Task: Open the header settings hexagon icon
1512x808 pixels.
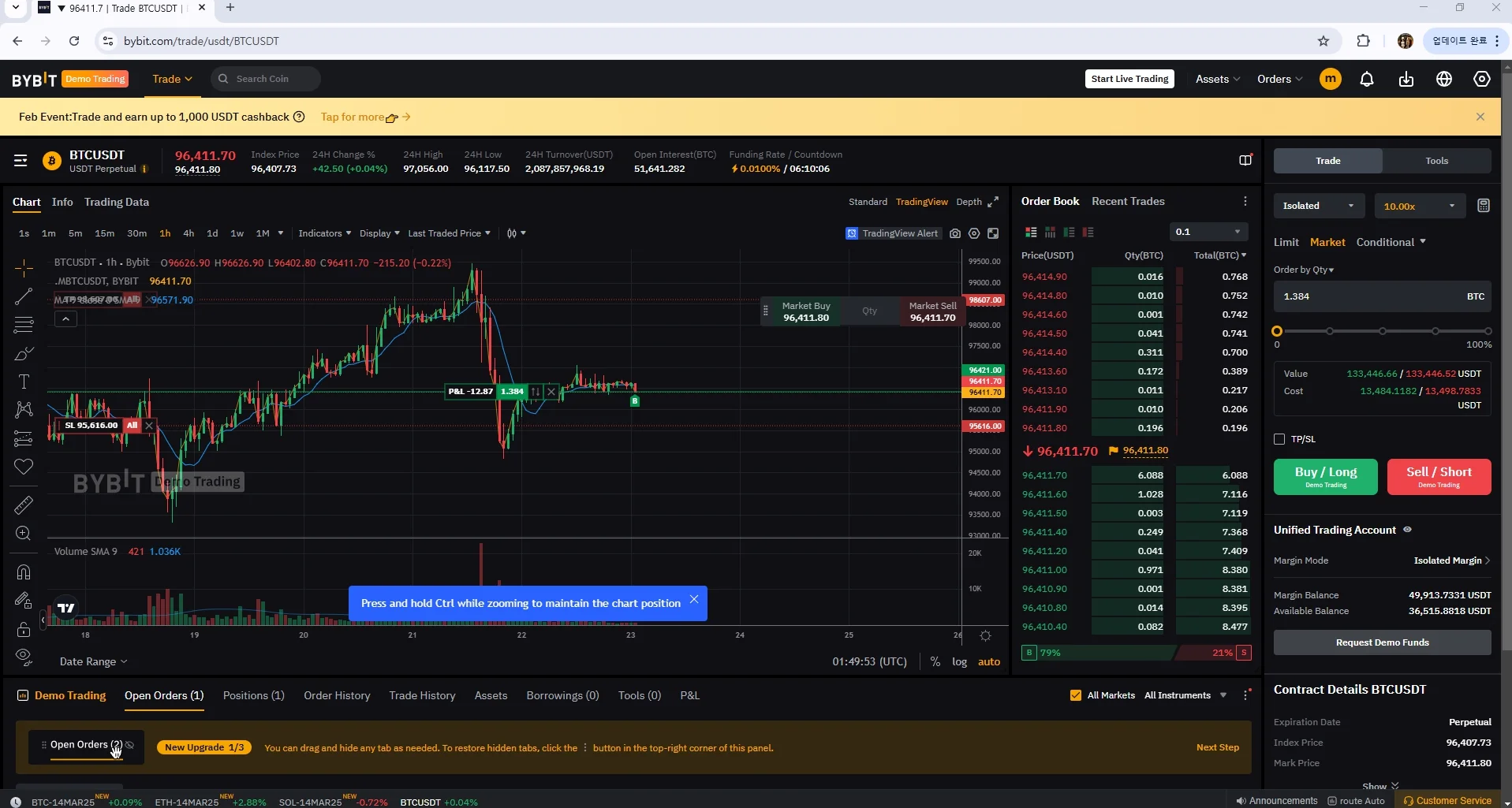Action: (x=1482, y=79)
